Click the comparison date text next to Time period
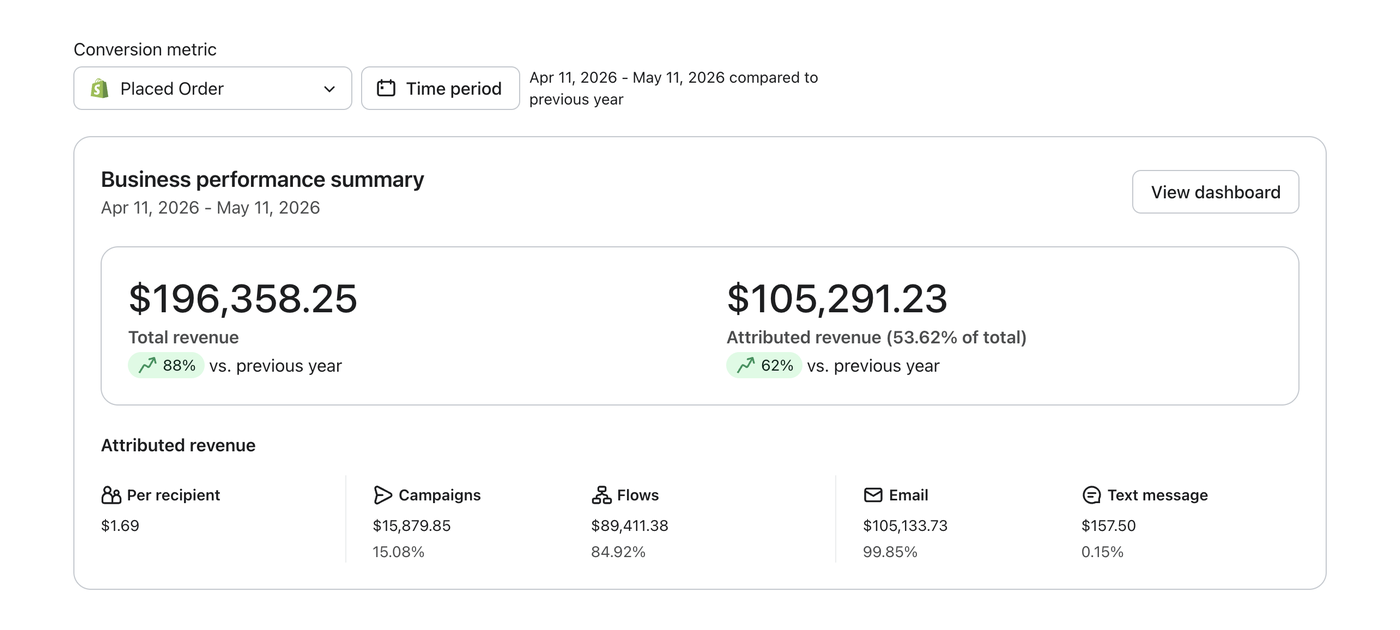The width and height of the screenshot is (1400, 630). click(673, 88)
